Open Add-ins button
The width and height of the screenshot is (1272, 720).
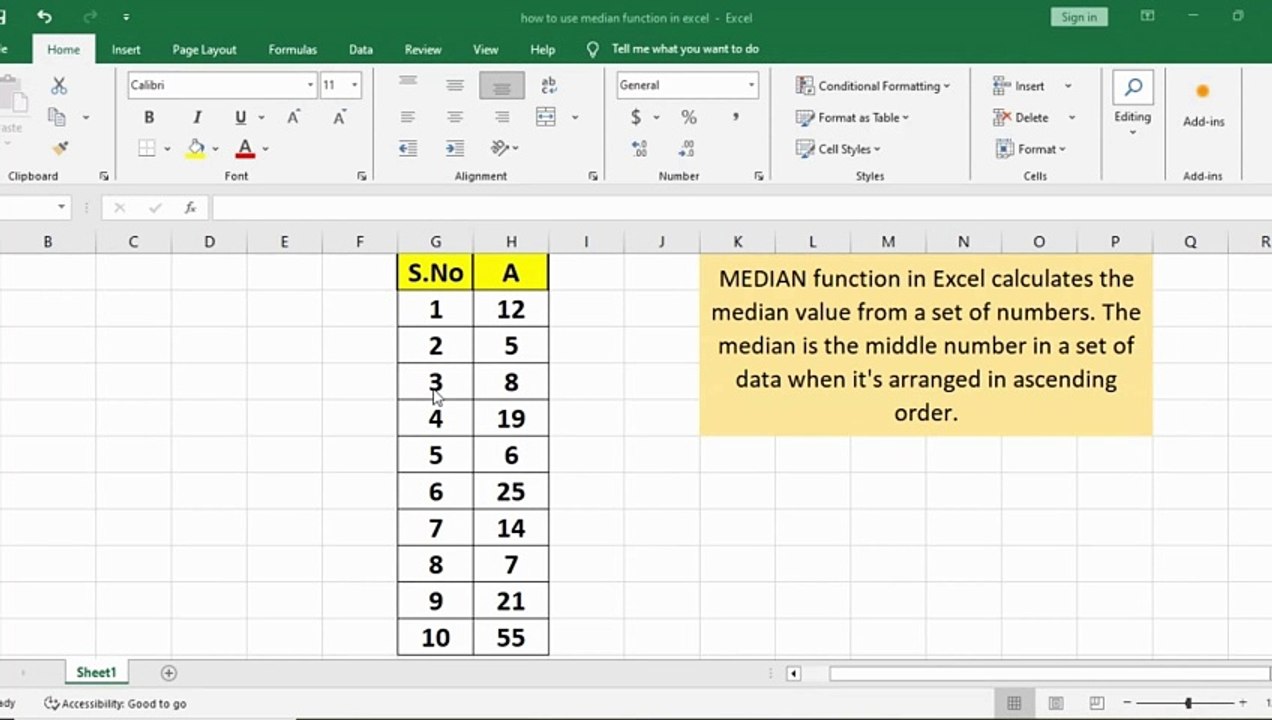[x=1203, y=105]
